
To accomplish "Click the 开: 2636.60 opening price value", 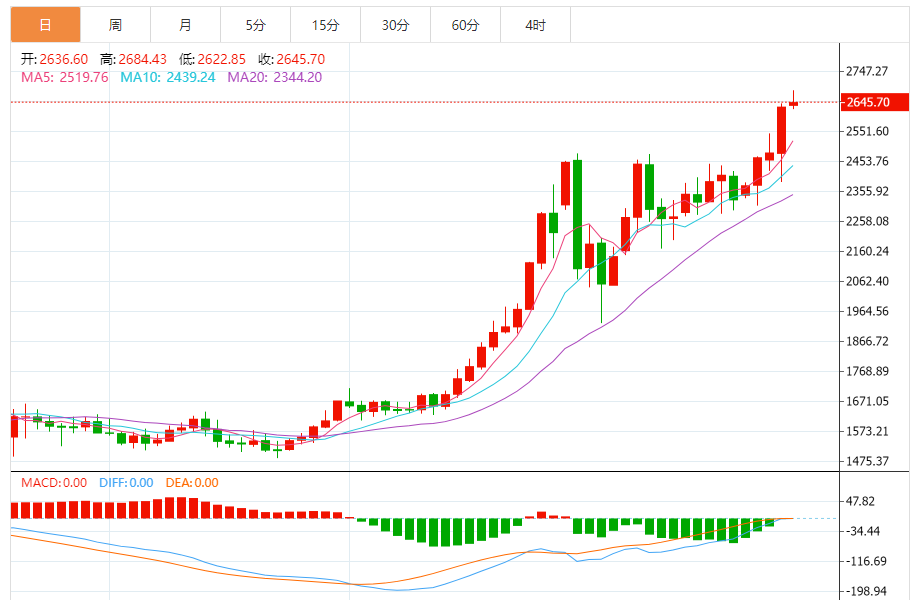I will (55, 59).
